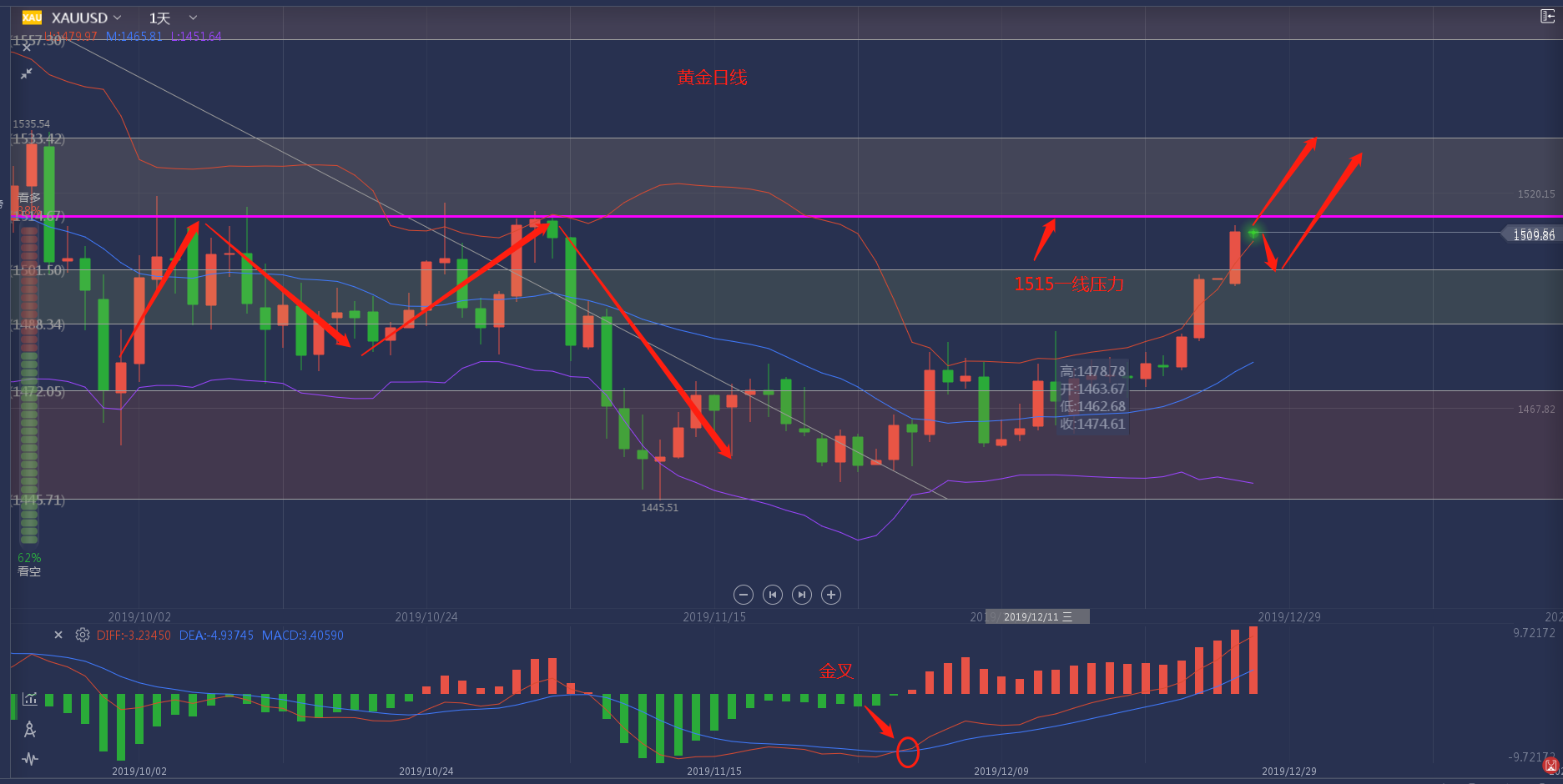The height and width of the screenshot is (784, 1563).
Task: Click the current price tag 1509.86
Action: coord(1534,235)
